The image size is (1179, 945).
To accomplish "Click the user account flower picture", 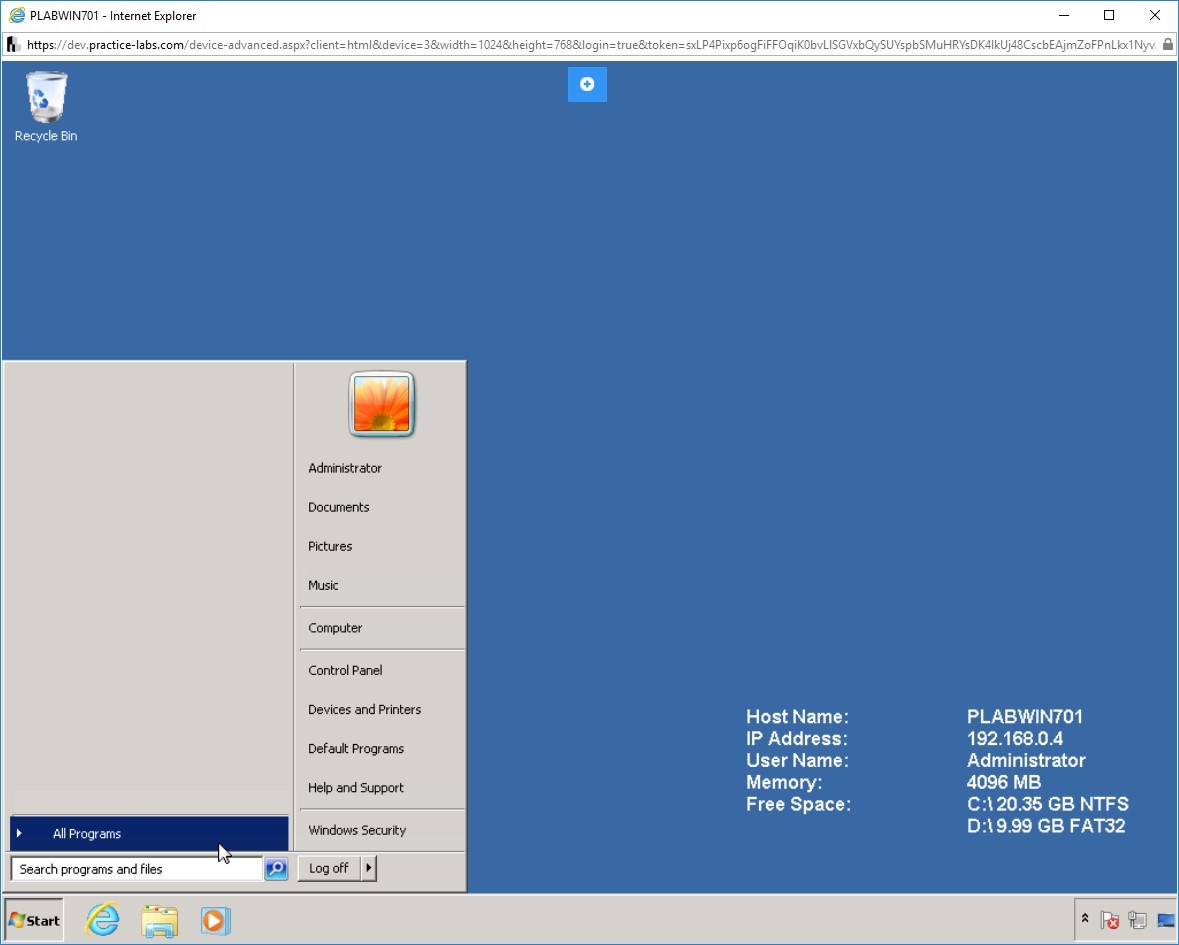I will tap(382, 404).
